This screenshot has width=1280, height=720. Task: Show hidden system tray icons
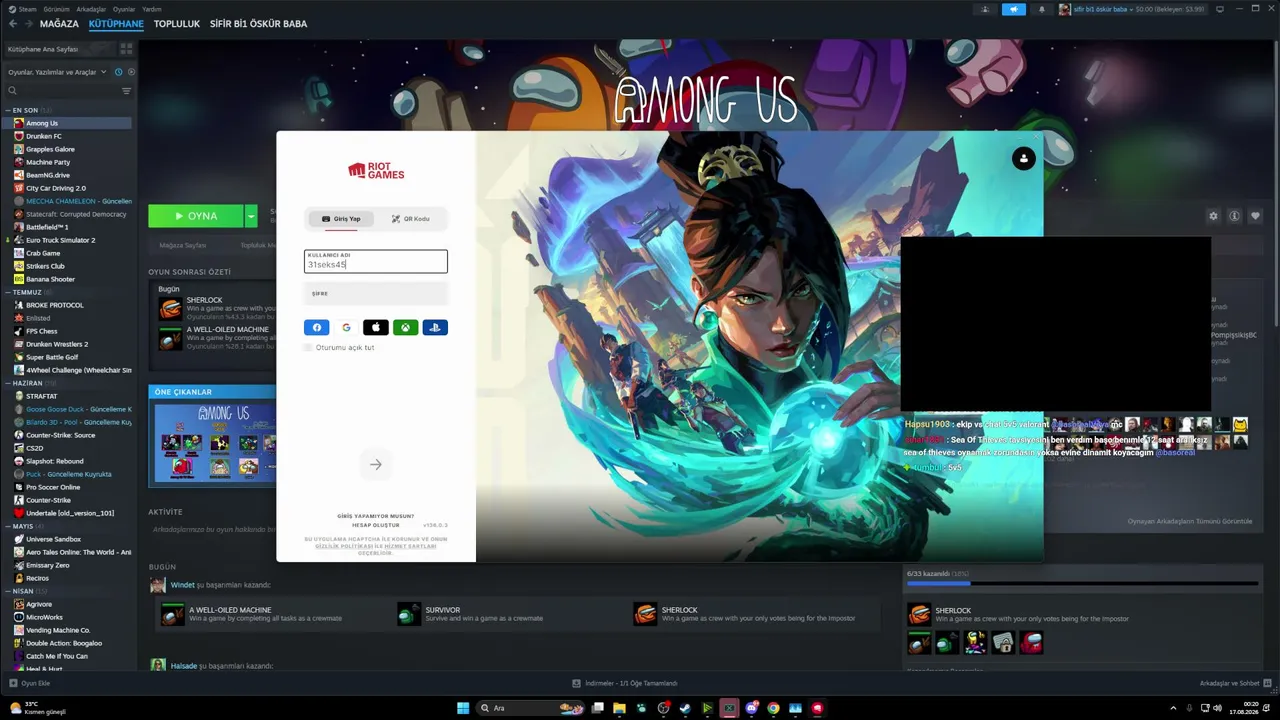[1173, 708]
